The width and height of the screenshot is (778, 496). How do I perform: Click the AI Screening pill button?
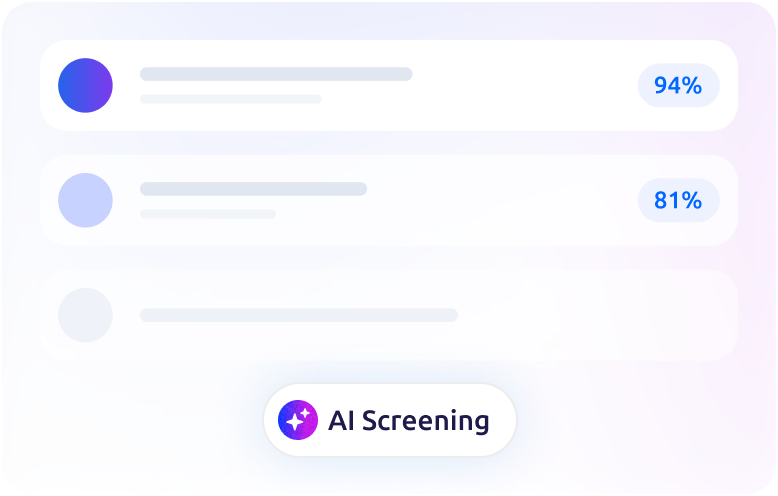pyautogui.click(x=390, y=420)
